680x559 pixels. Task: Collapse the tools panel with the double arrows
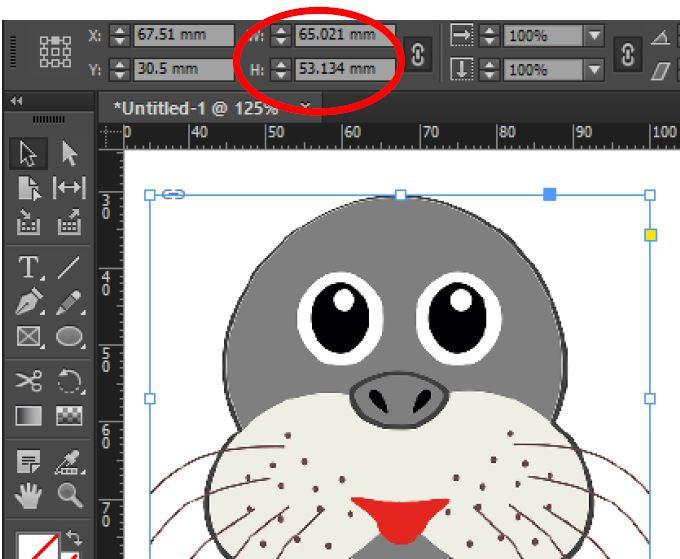[16, 101]
